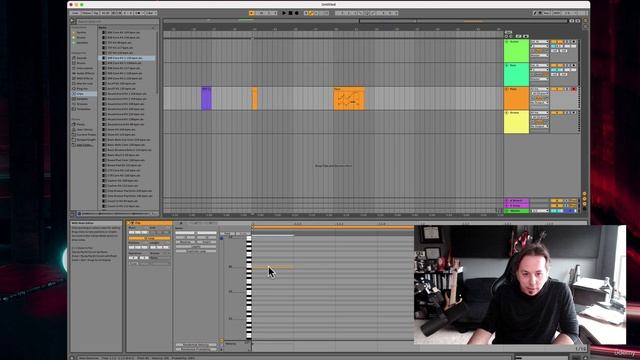The width and height of the screenshot is (640, 360).
Task: Click the orange Clip title bar in clip view
Action: point(149,223)
